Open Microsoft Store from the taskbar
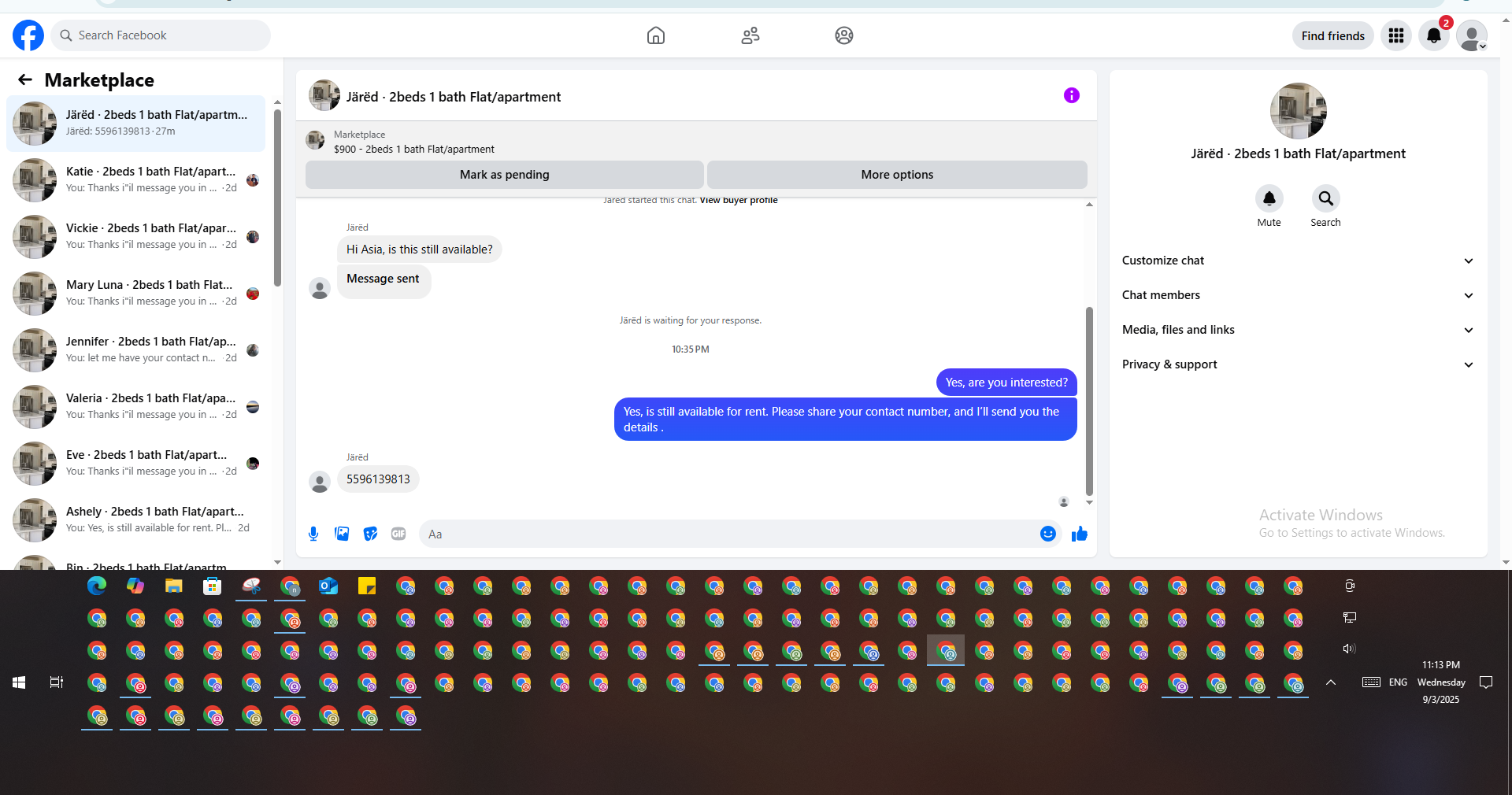 click(213, 586)
